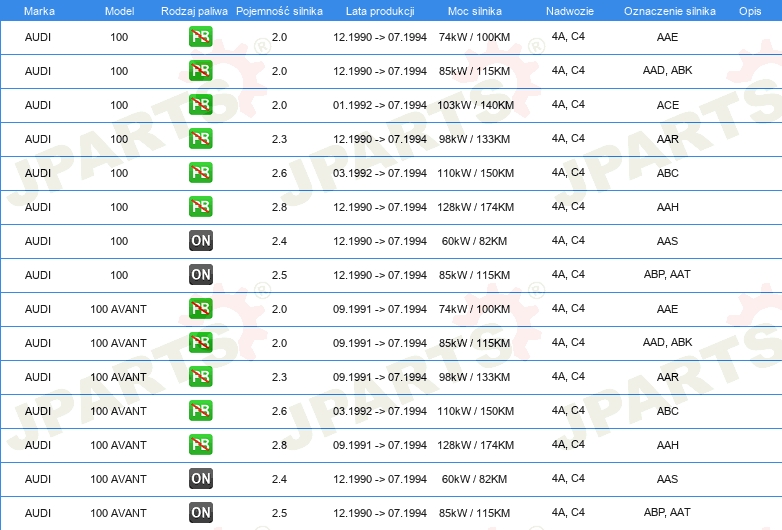Click the Nadwozie column header
The image size is (782, 530).
tap(570, 11)
